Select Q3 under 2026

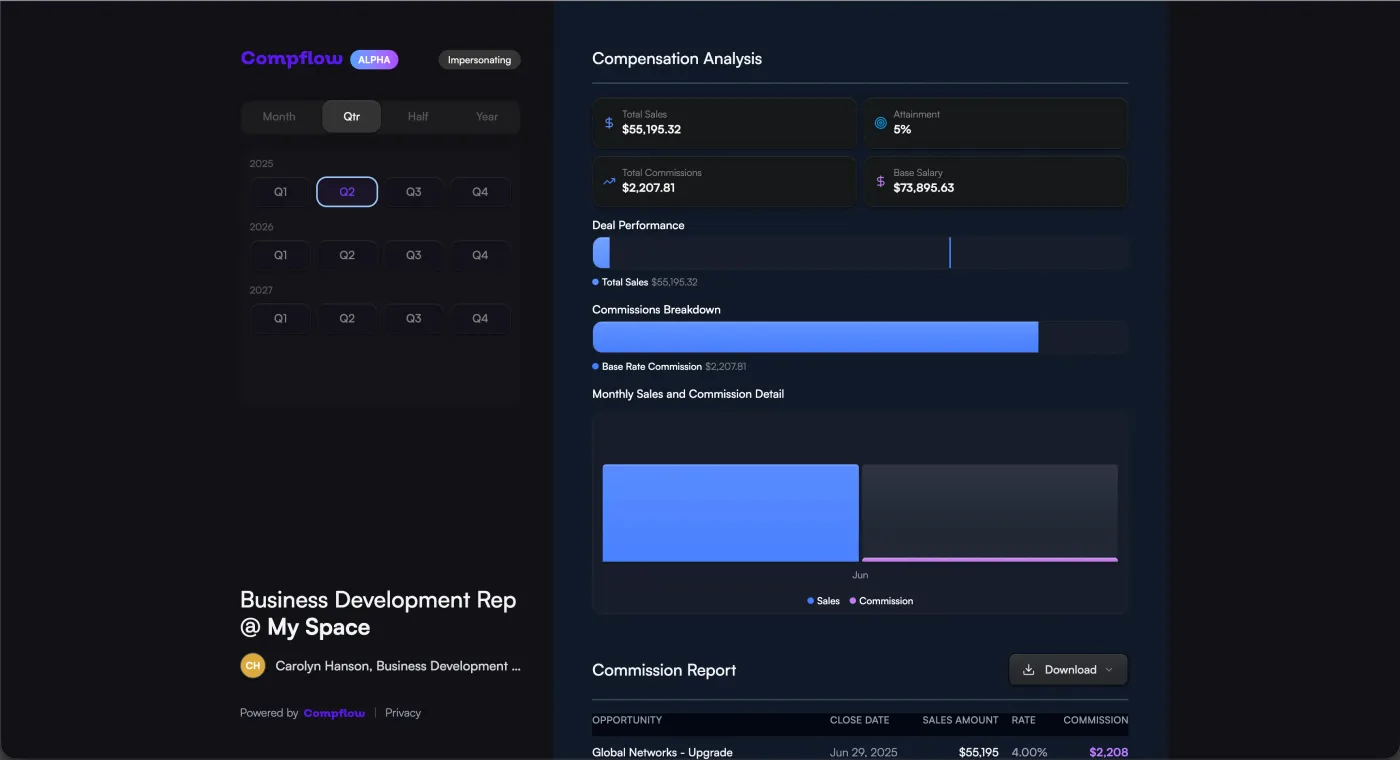click(x=414, y=255)
